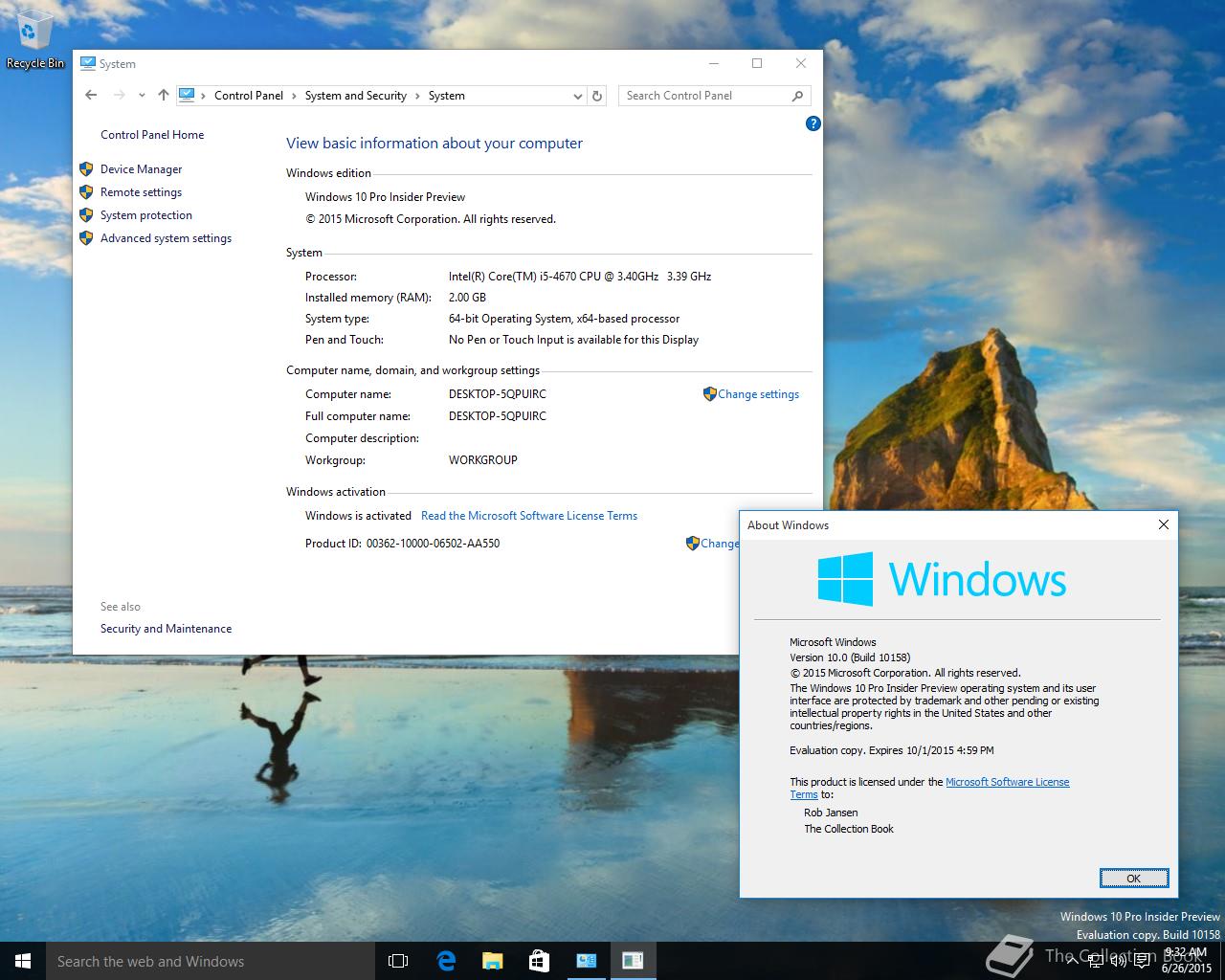Click installed memory value '2.00 GB'
This screenshot has height=980, width=1225.
467,298
